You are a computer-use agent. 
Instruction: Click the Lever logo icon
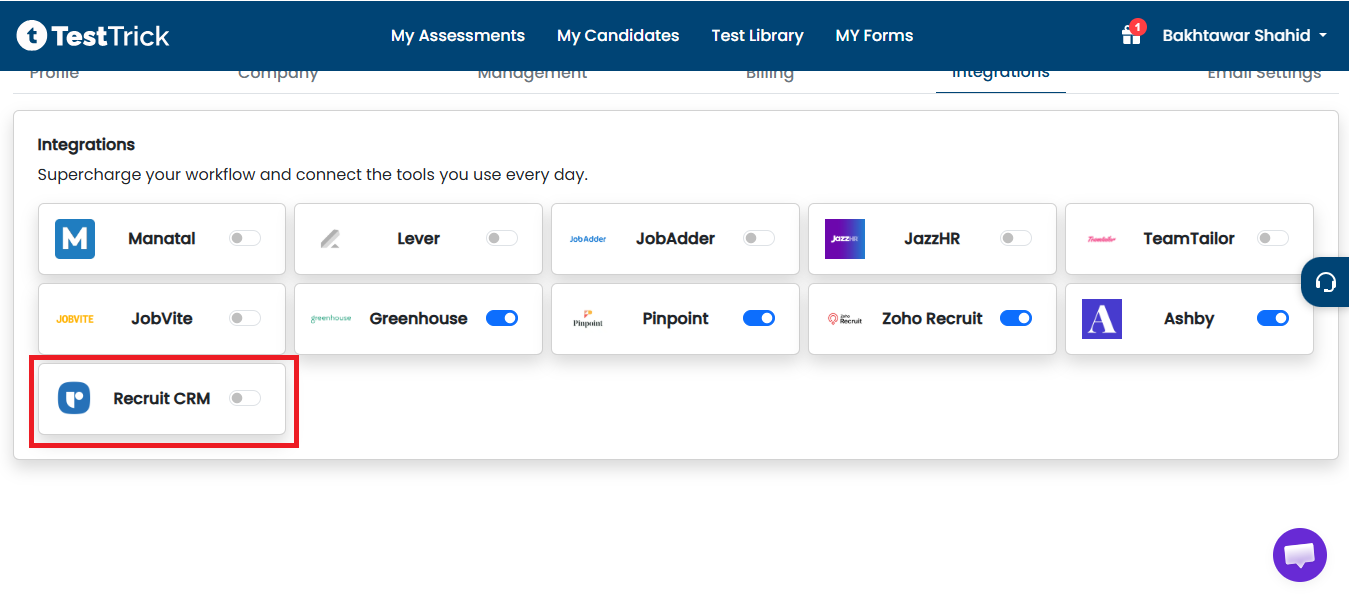click(331, 239)
